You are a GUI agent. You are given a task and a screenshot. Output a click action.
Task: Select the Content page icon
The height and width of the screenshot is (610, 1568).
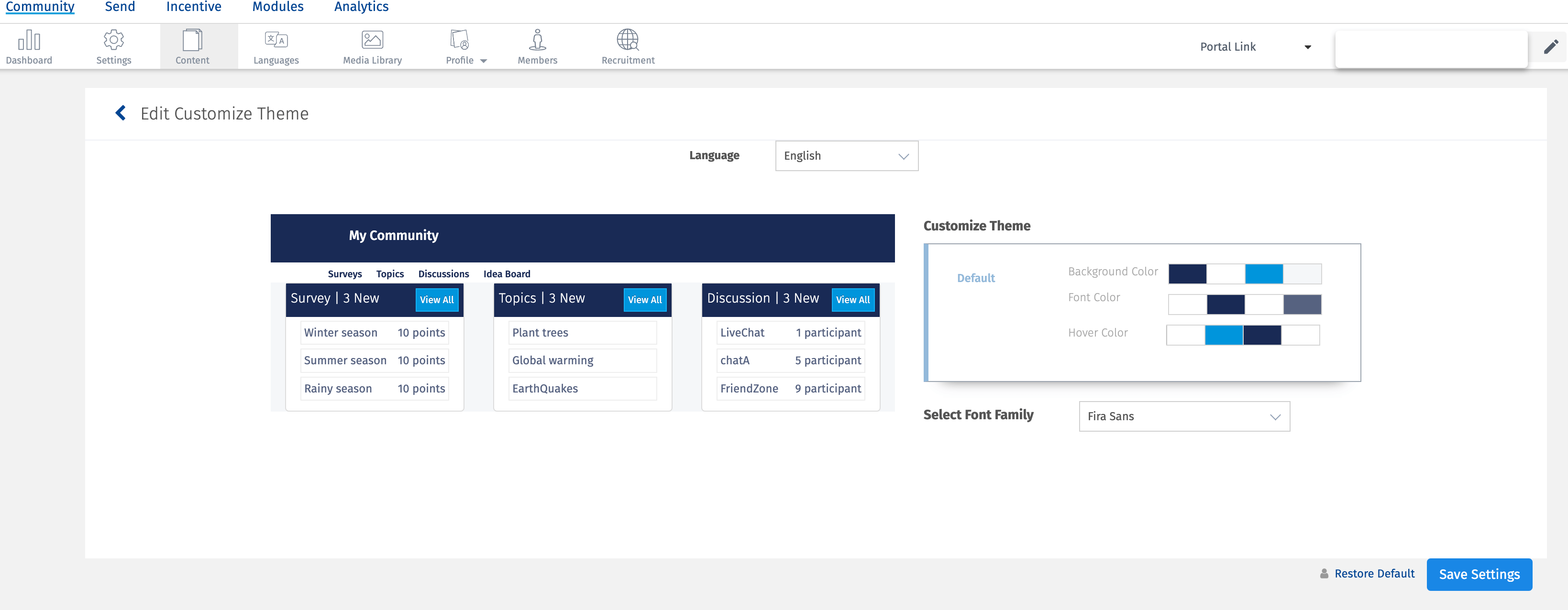coord(192,40)
